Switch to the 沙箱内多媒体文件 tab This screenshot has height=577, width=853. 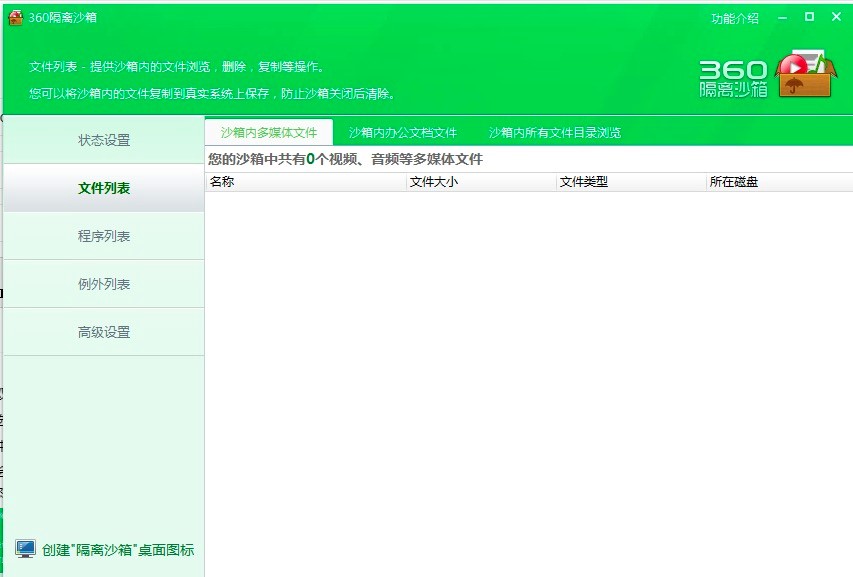tap(269, 132)
